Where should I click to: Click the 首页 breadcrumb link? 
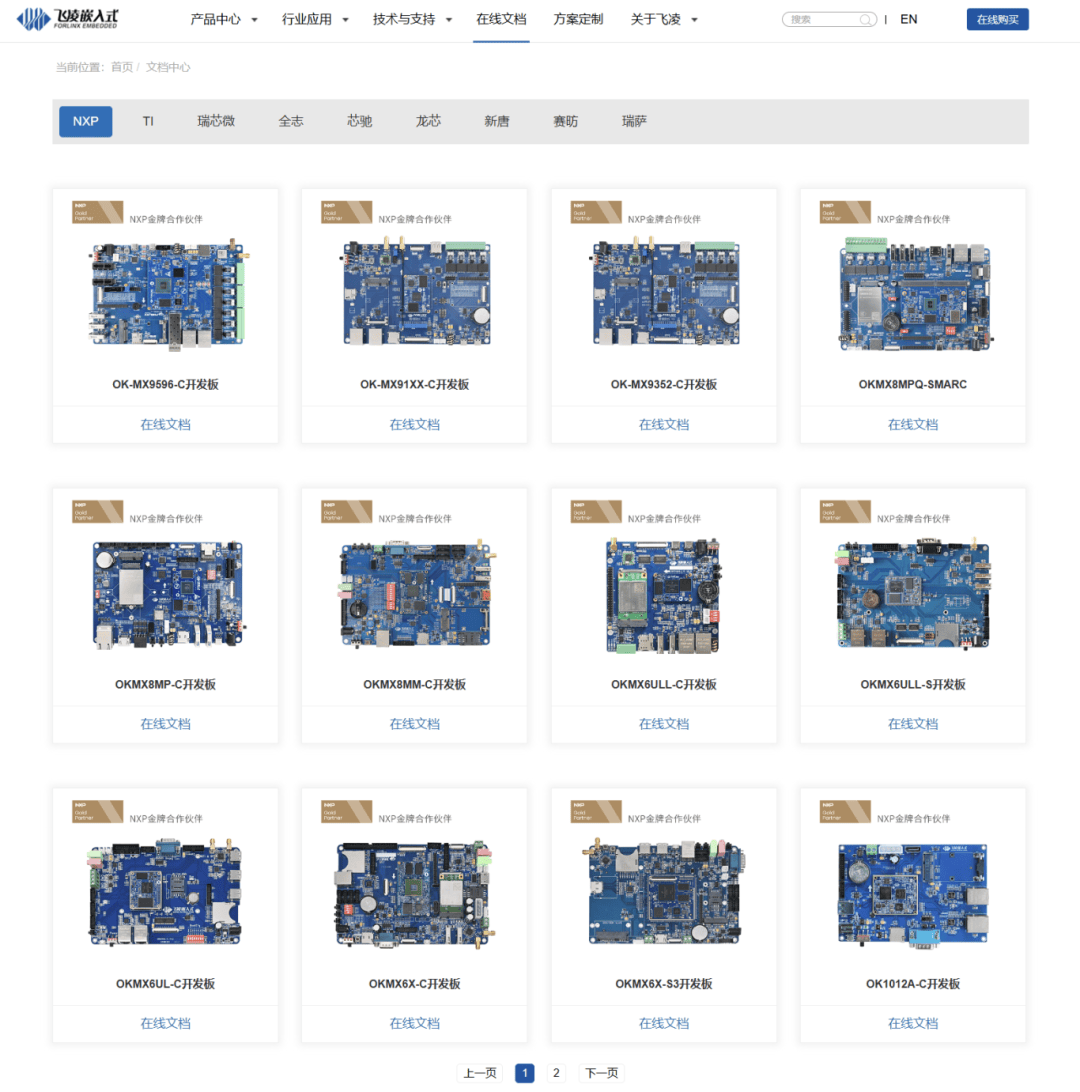point(122,67)
